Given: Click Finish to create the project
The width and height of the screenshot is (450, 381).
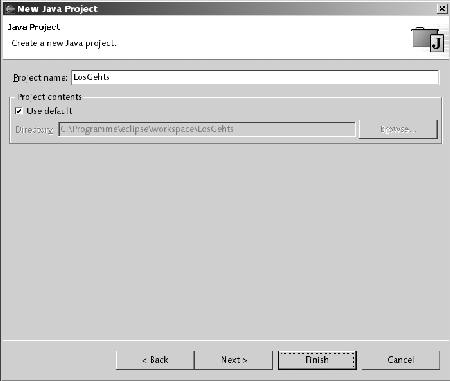Looking at the screenshot, I should pyautogui.click(x=317, y=360).
